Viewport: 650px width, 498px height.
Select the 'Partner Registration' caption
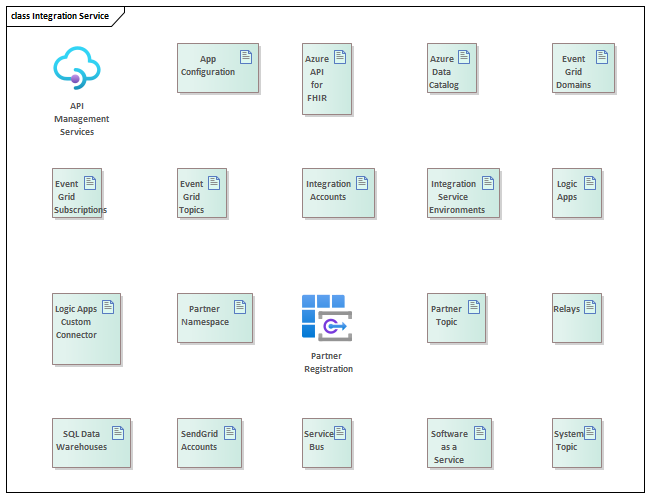tap(328, 362)
